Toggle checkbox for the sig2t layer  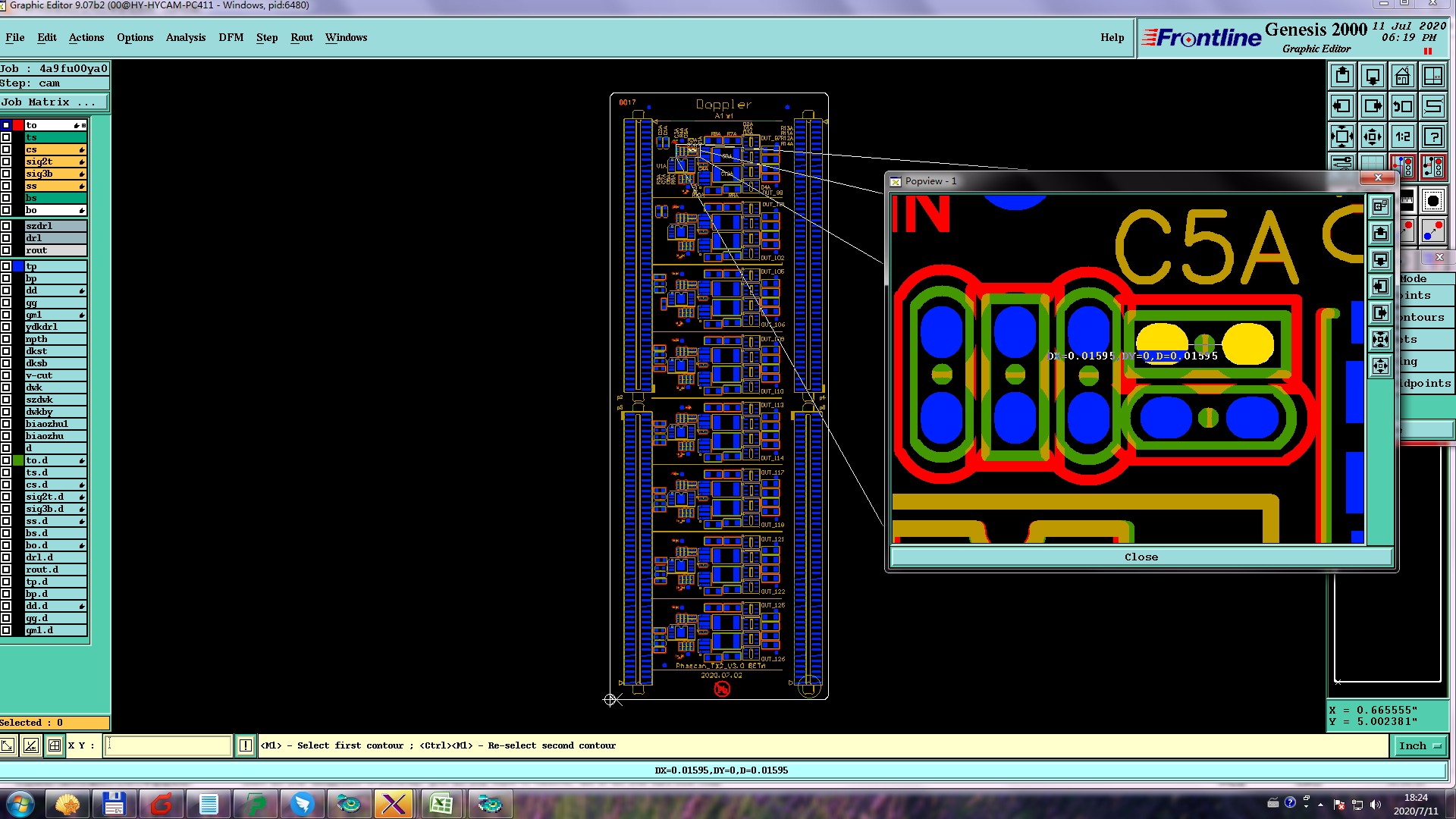(6, 162)
